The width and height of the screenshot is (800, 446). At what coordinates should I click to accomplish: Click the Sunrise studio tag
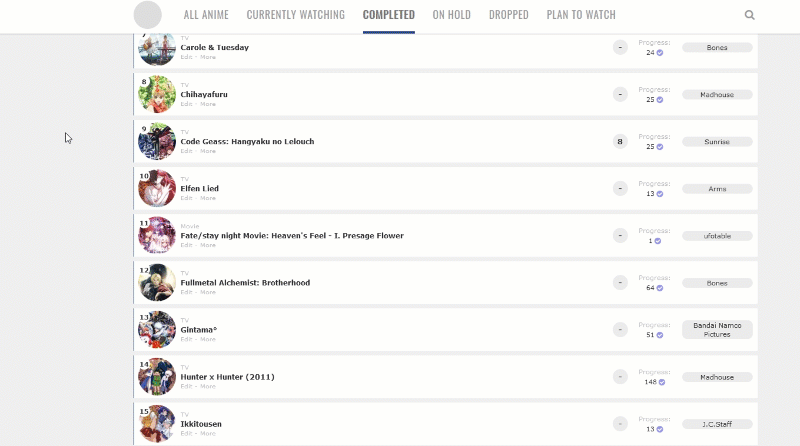click(x=717, y=142)
